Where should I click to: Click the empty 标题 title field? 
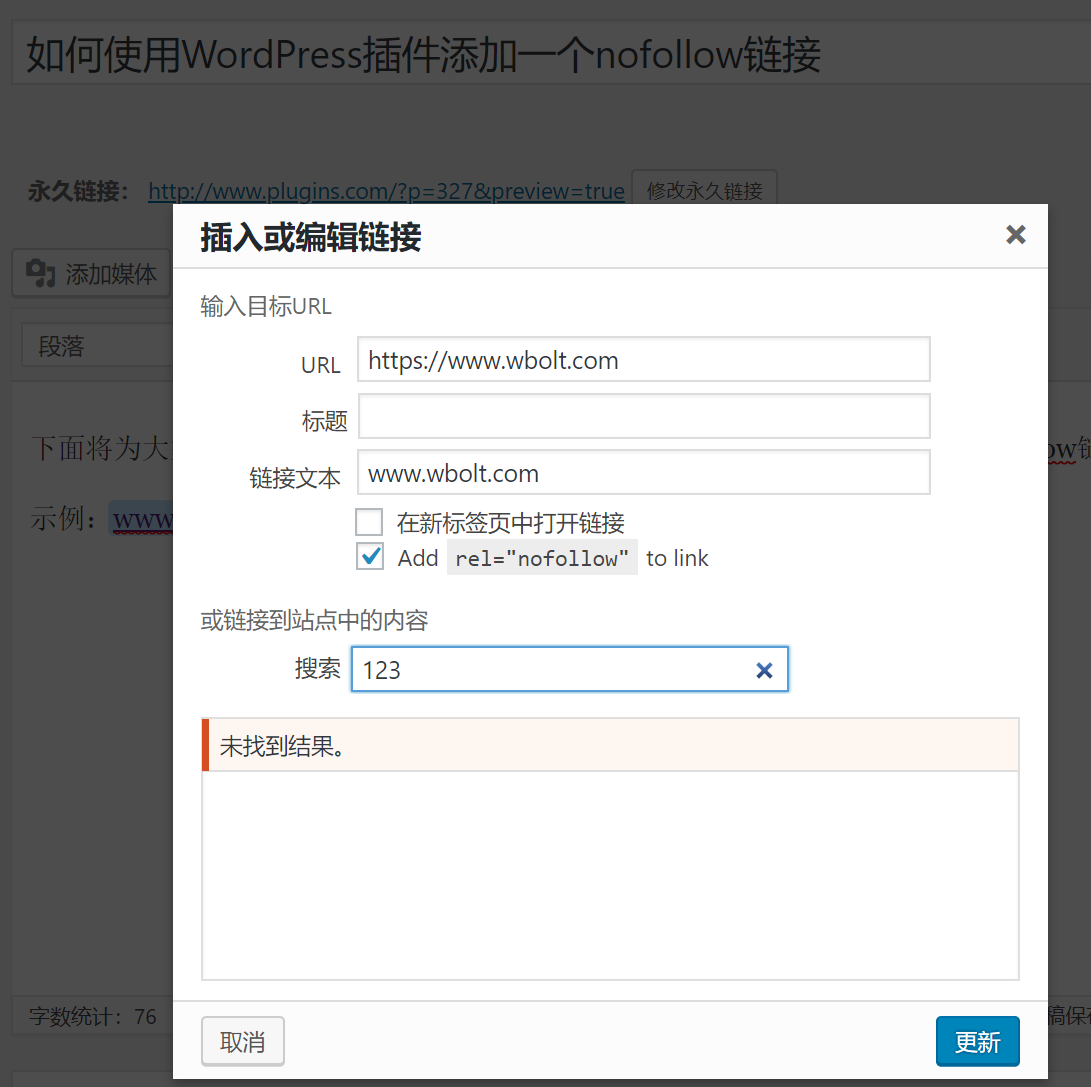pyautogui.click(x=644, y=415)
